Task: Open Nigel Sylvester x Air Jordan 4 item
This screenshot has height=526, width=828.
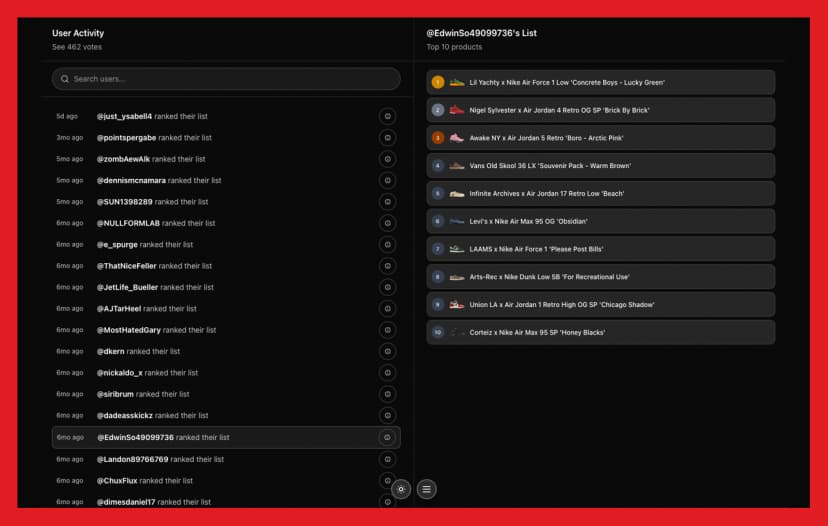Action: click(601, 110)
